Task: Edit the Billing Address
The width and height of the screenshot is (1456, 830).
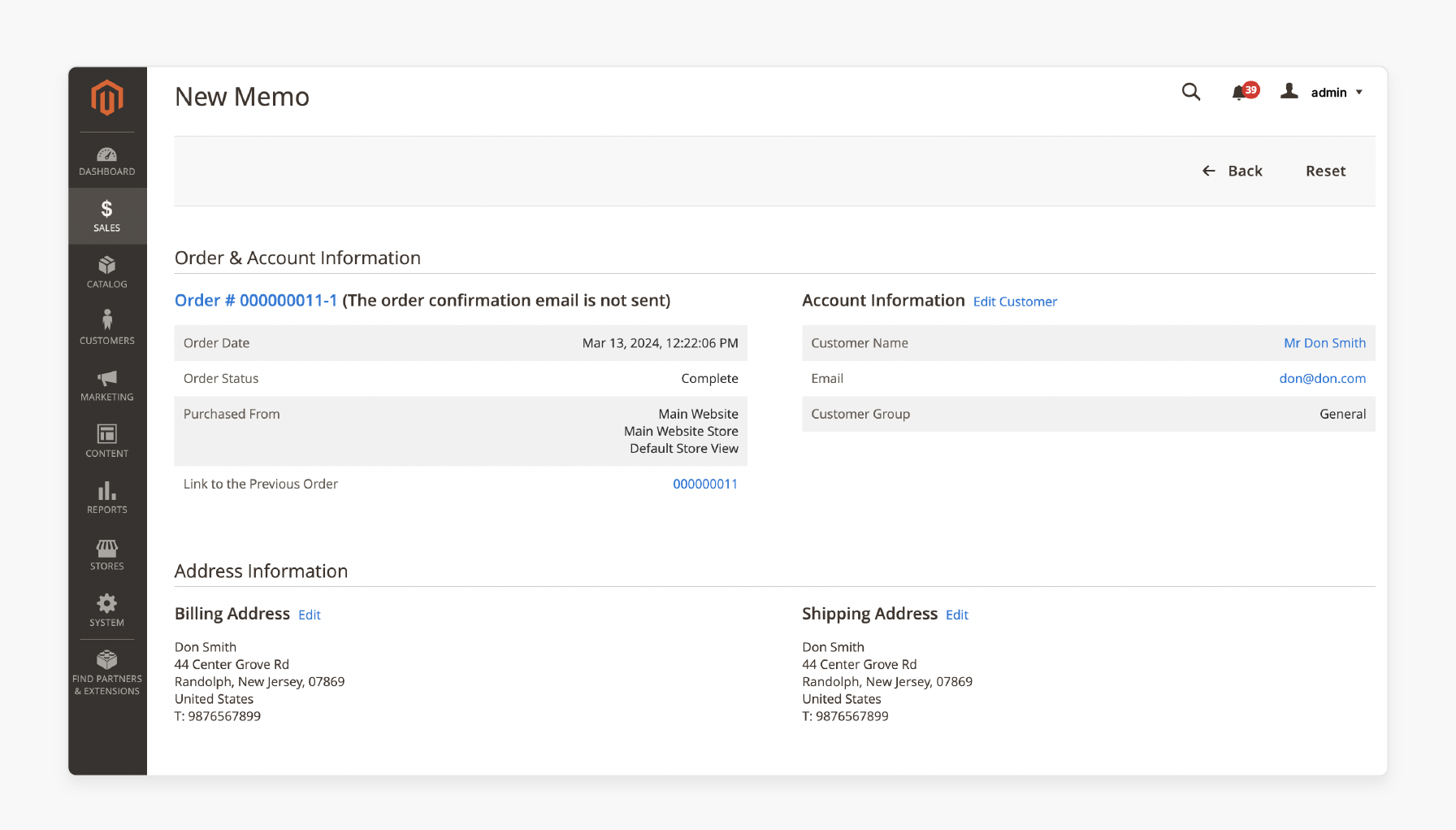Action: coord(310,615)
